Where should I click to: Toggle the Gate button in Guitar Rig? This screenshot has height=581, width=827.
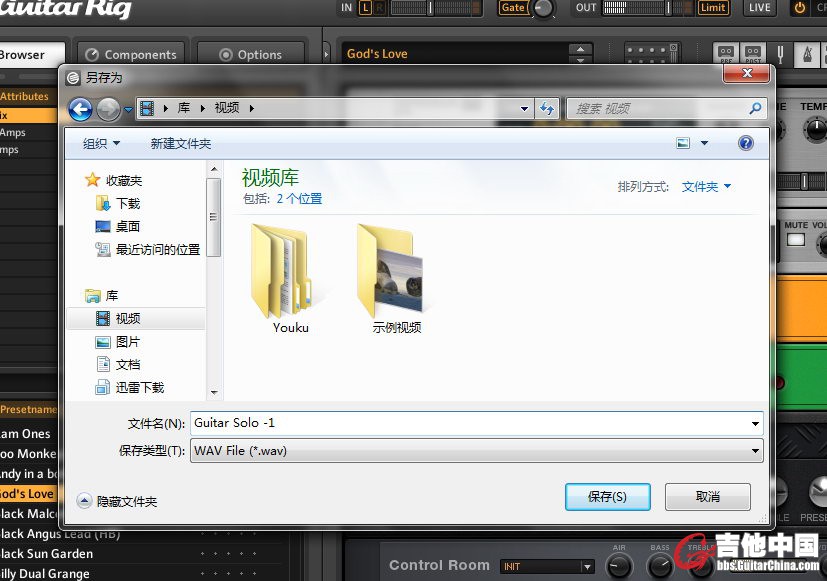point(513,7)
